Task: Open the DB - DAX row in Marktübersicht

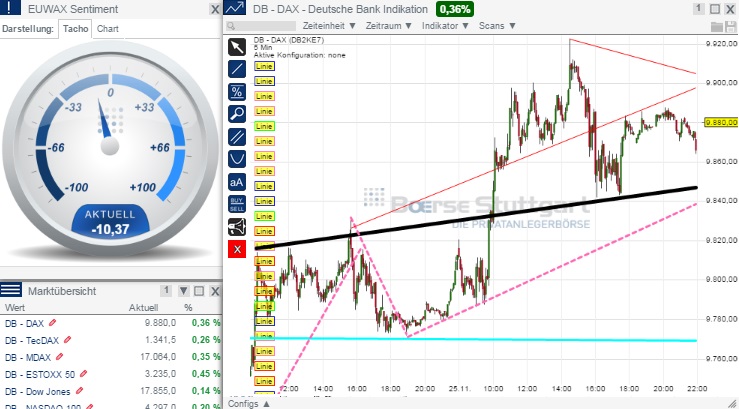Action: pyautogui.click(x=111, y=323)
